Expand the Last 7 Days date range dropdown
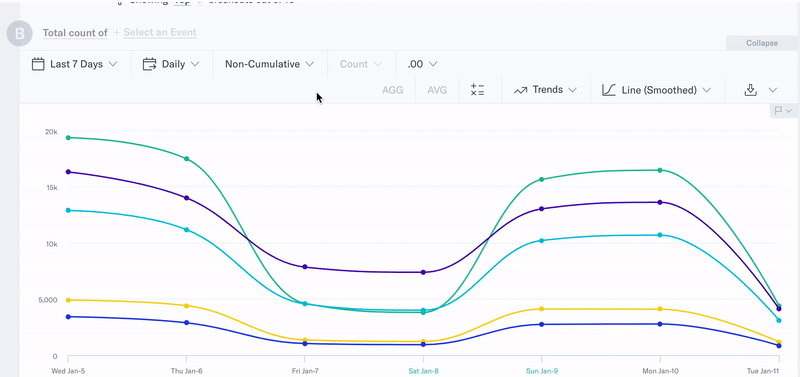 coord(74,64)
